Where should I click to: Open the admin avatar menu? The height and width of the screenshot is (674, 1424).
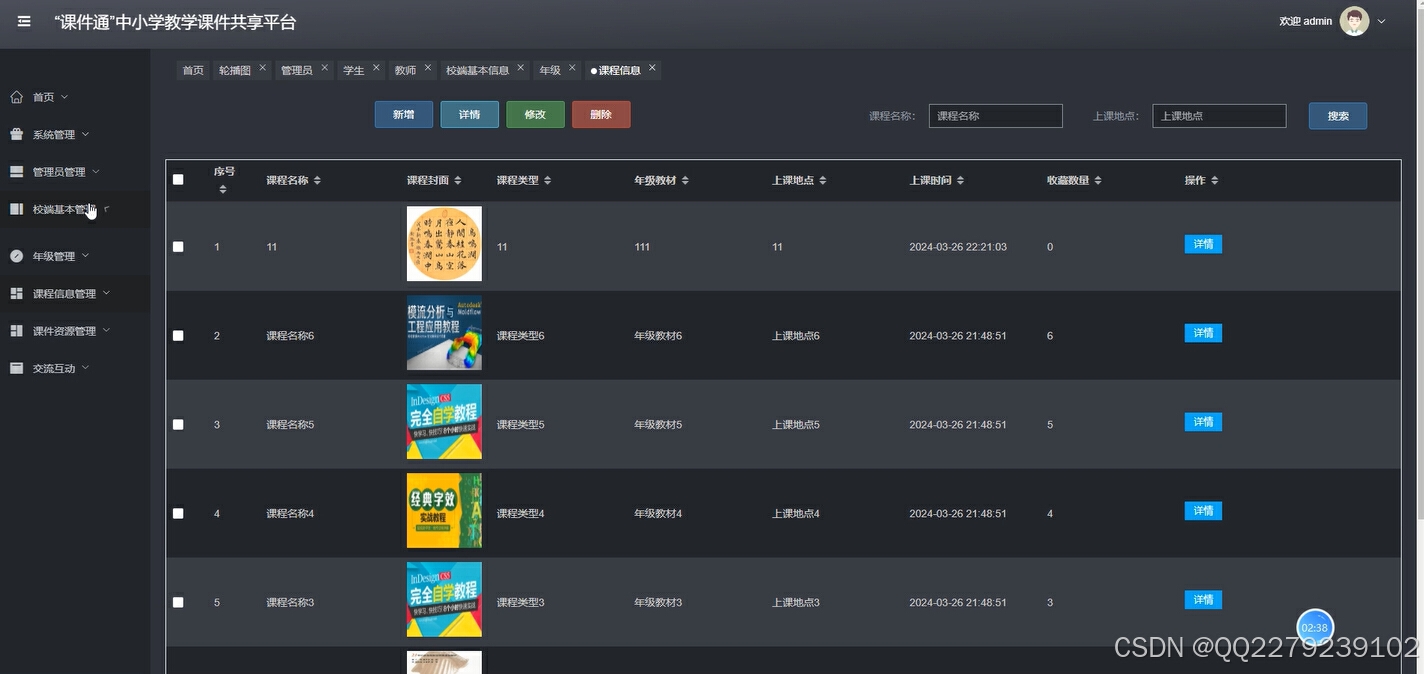1353,20
